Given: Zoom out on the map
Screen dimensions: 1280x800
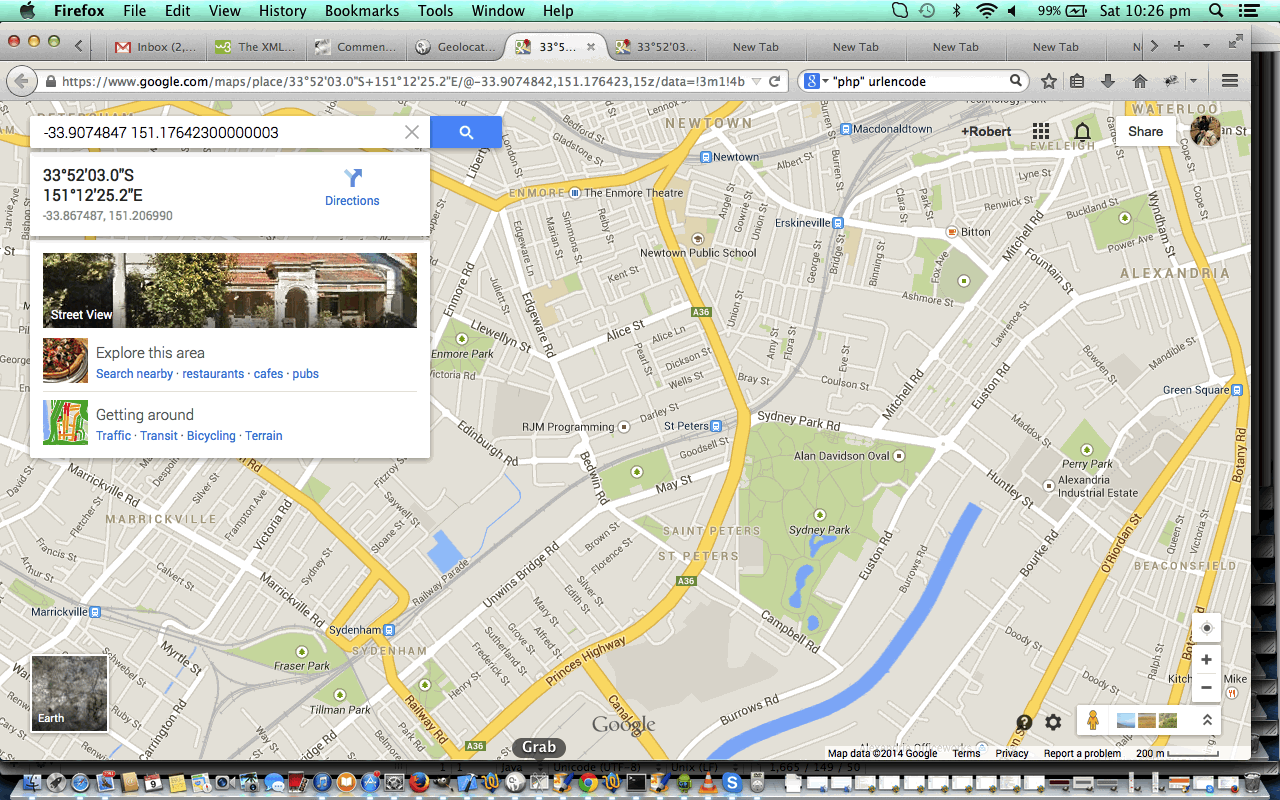Looking at the screenshot, I should click(1206, 688).
